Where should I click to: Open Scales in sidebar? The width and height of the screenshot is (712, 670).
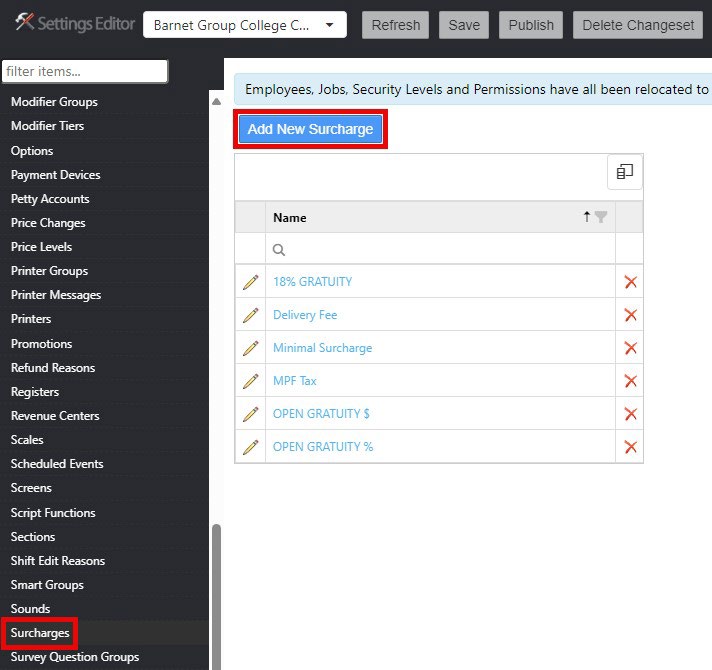tap(27, 440)
